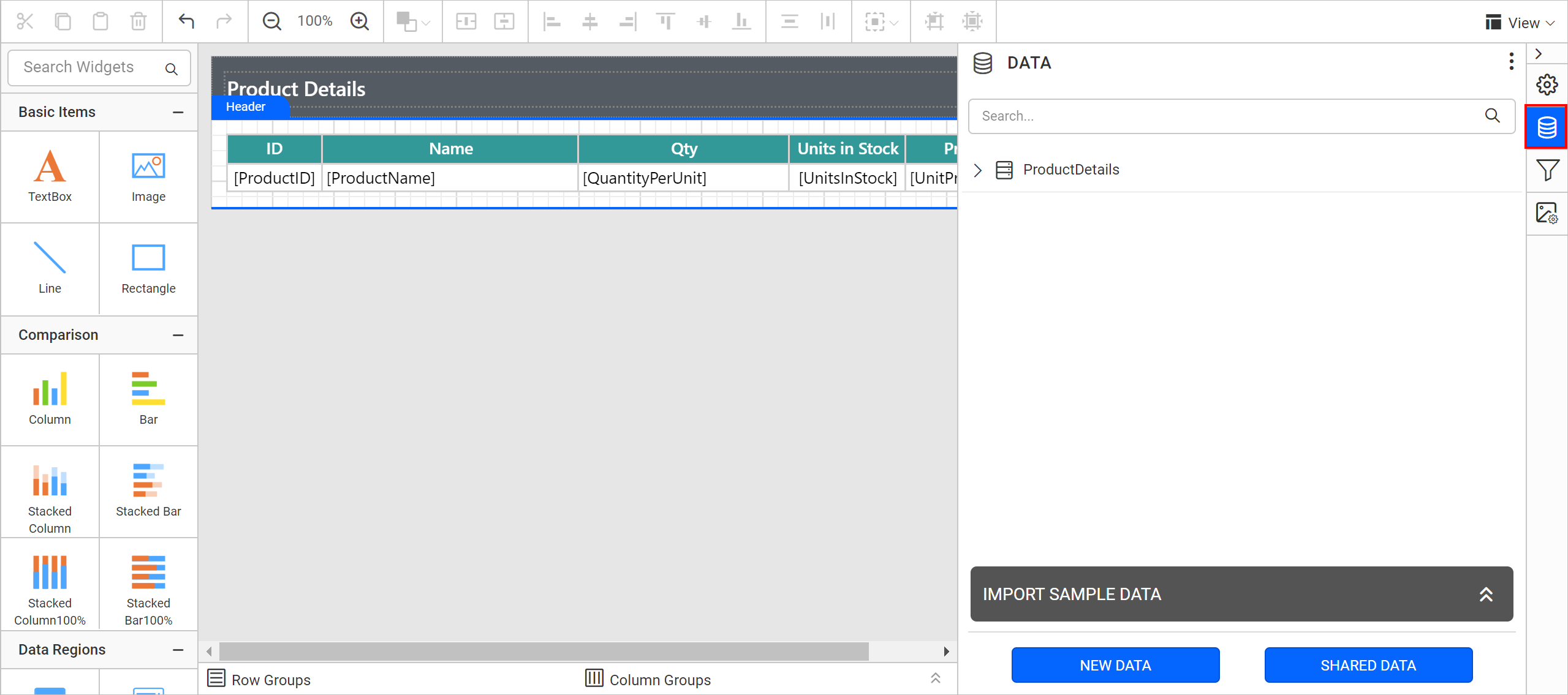1568x695 pixels.
Task: Switch to the Data panel tab
Action: coord(1547,127)
